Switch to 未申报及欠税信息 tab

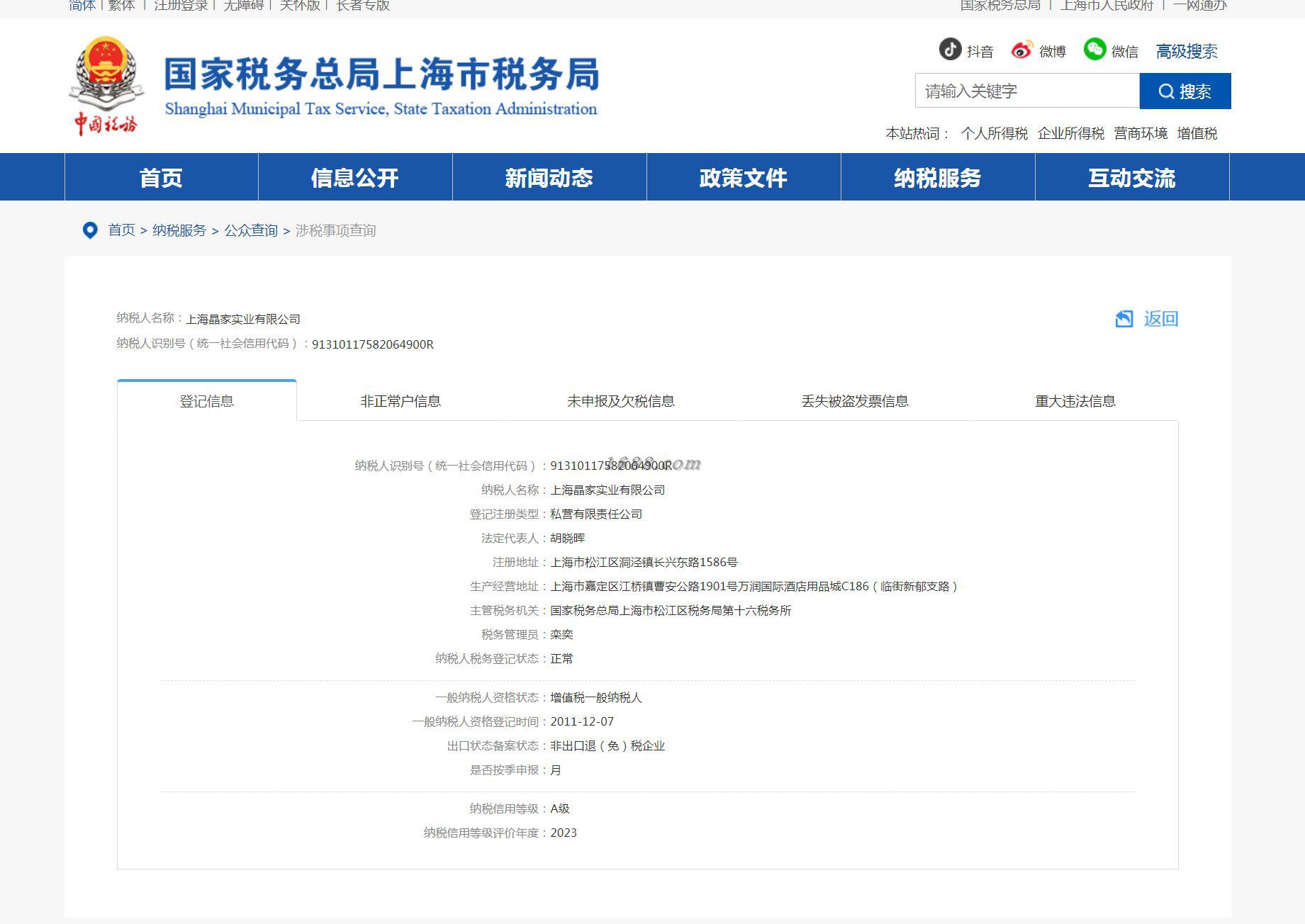621,401
